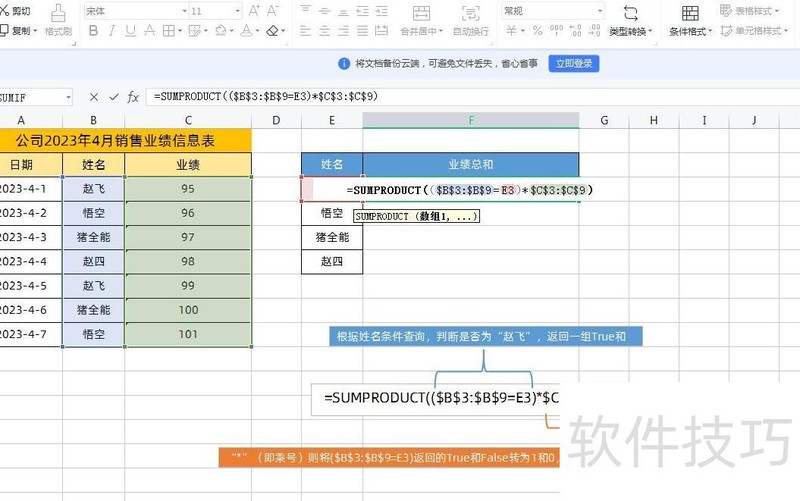
Task: Click the Clear eraser icon
Action: (x=272, y=31)
